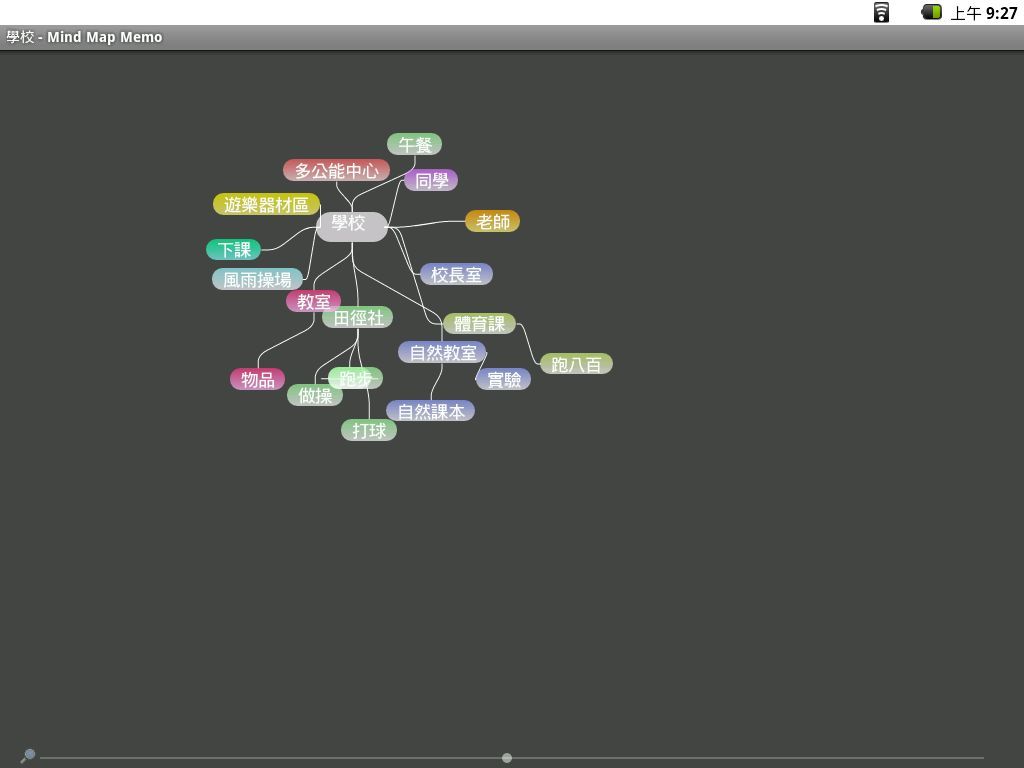Tap the 校長室 node
Screen dimensions: 1024x768
456,275
